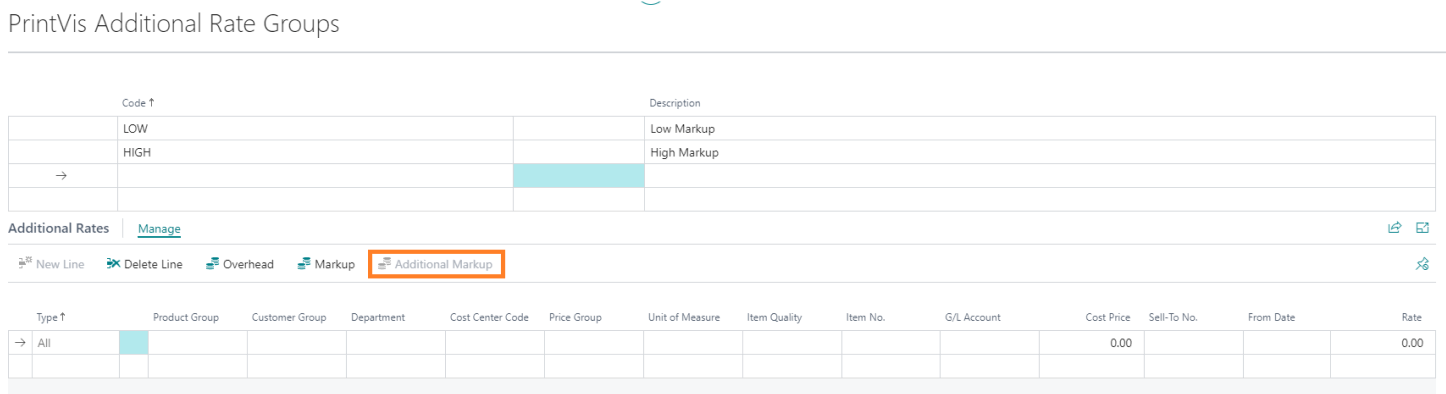Click the PrintVis Additional Rate Groups page title
Image resolution: width=1446 pixels, height=394 pixels.
pos(174,24)
